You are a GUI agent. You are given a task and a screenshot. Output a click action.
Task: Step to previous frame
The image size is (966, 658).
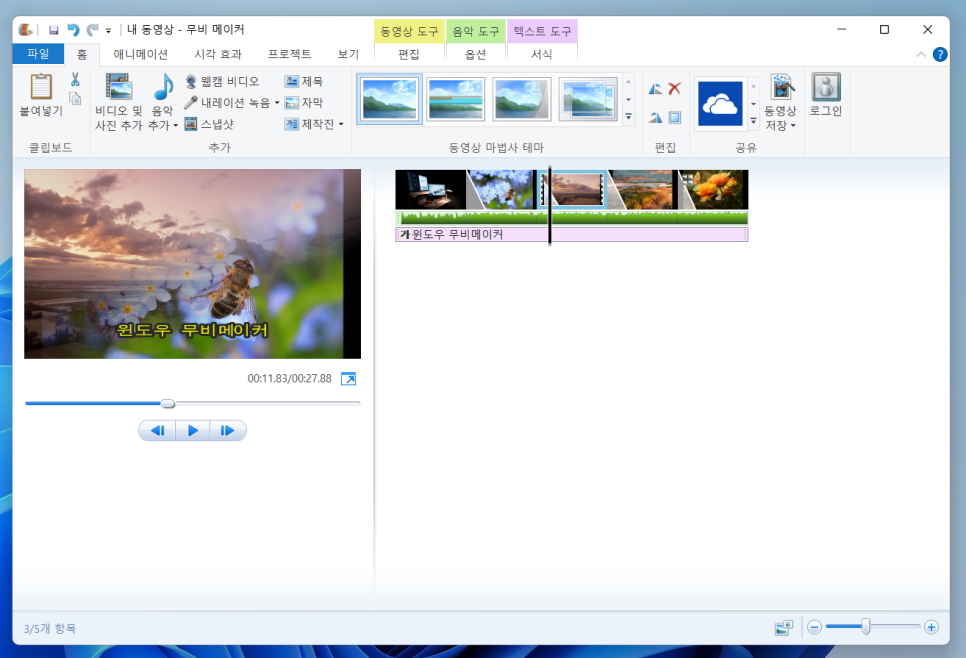coord(158,431)
